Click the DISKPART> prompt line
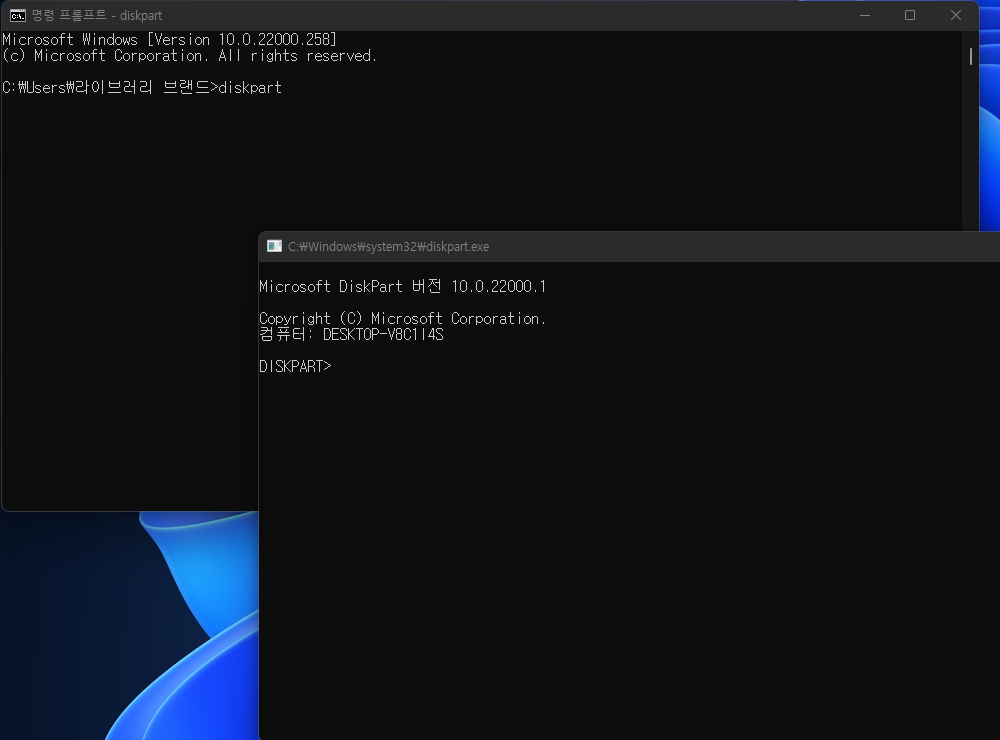The height and width of the screenshot is (740, 1000). point(295,366)
